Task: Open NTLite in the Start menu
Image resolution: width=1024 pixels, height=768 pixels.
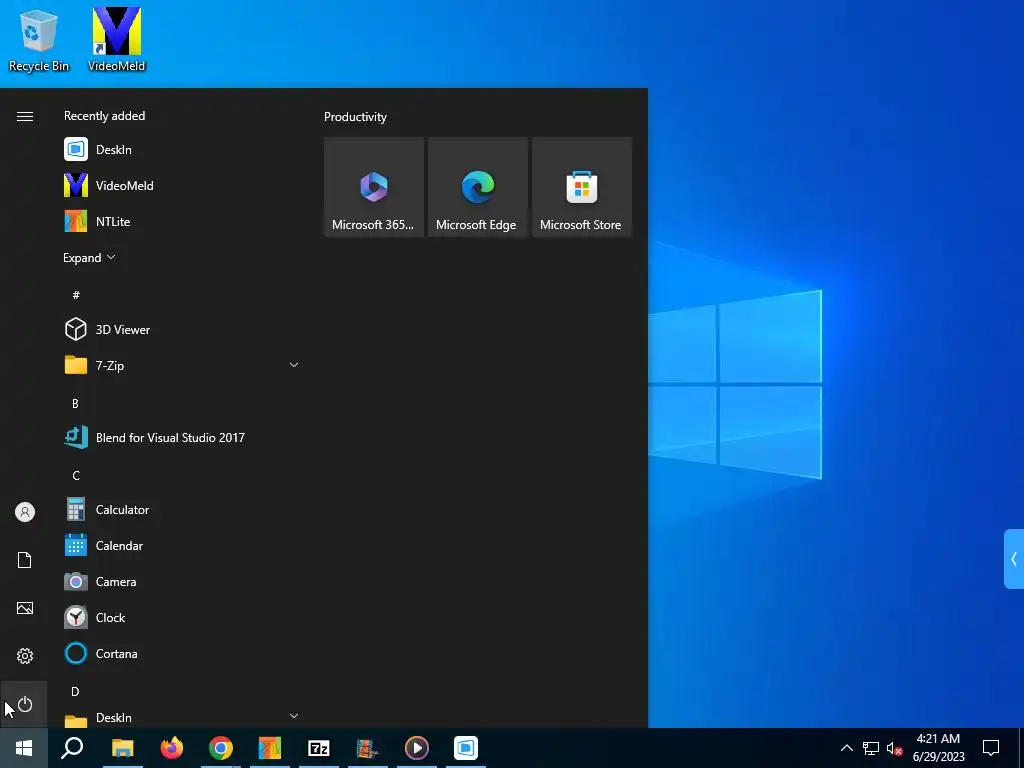Action: click(x=182, y=221)
